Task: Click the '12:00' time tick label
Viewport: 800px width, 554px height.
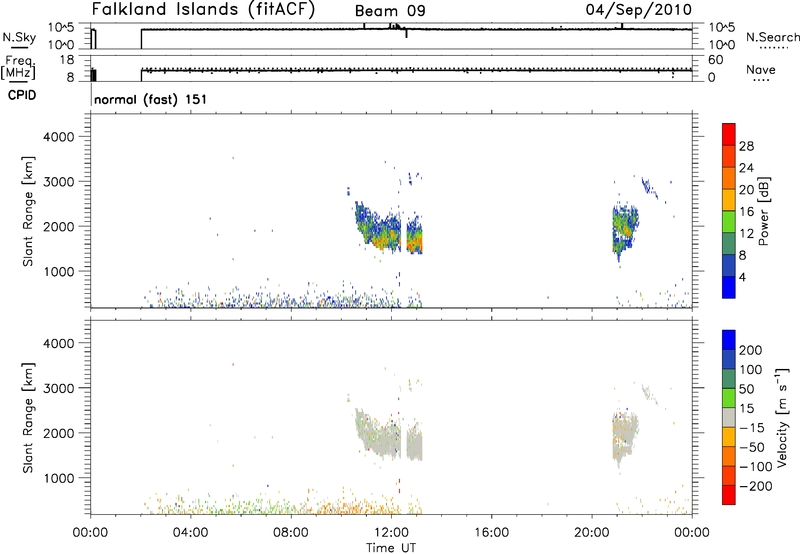Action: (391, 533)
